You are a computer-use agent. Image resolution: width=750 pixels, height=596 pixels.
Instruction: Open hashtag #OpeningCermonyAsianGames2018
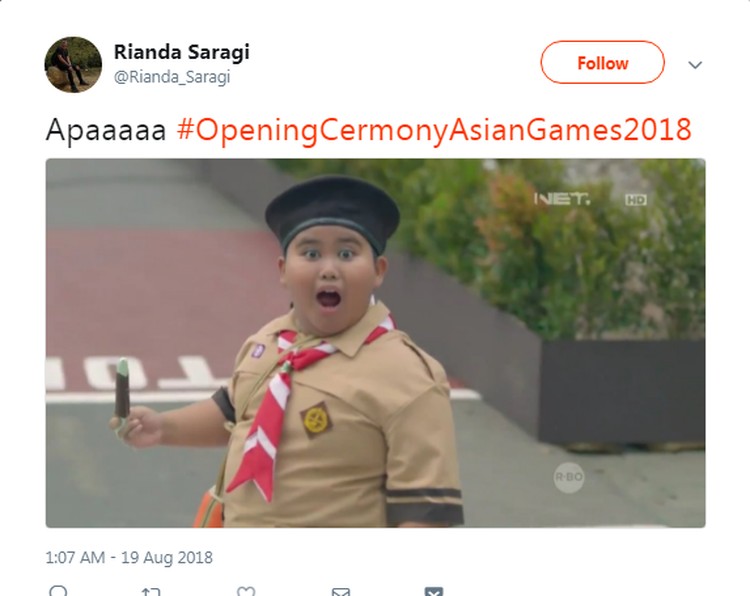(434, 129)
